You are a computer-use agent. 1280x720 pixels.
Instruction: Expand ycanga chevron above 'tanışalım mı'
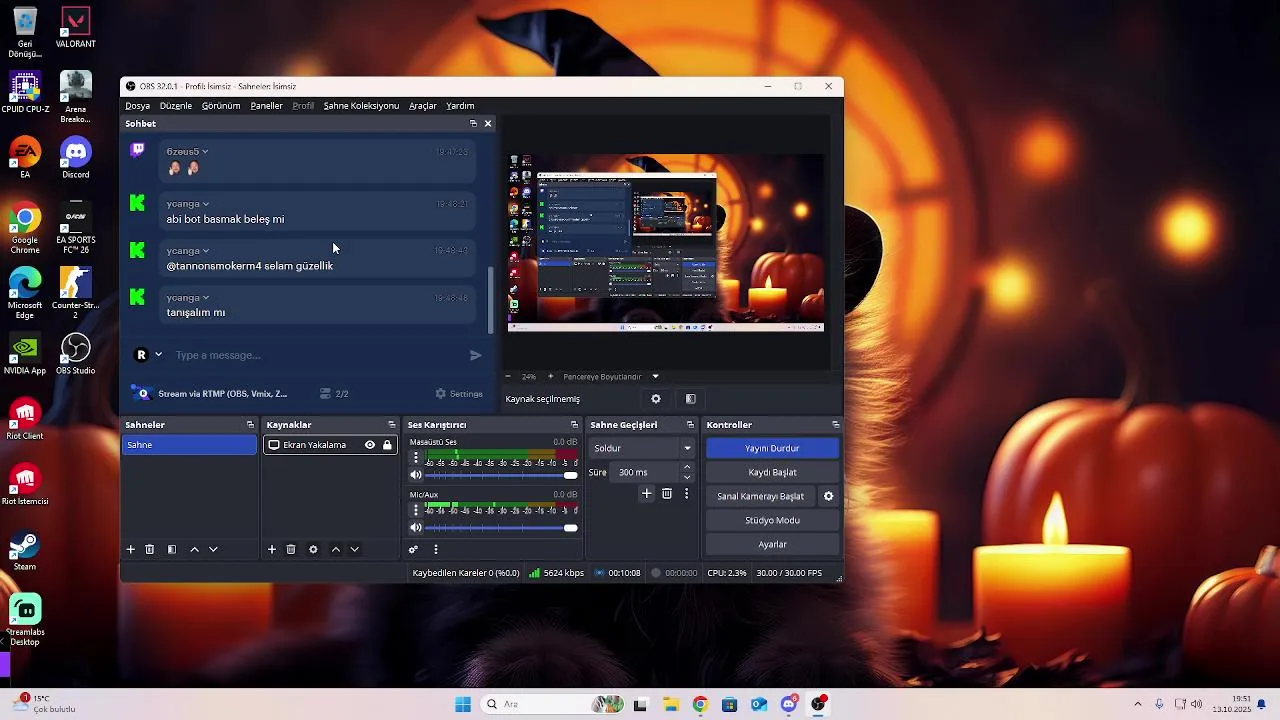[206, 298]
